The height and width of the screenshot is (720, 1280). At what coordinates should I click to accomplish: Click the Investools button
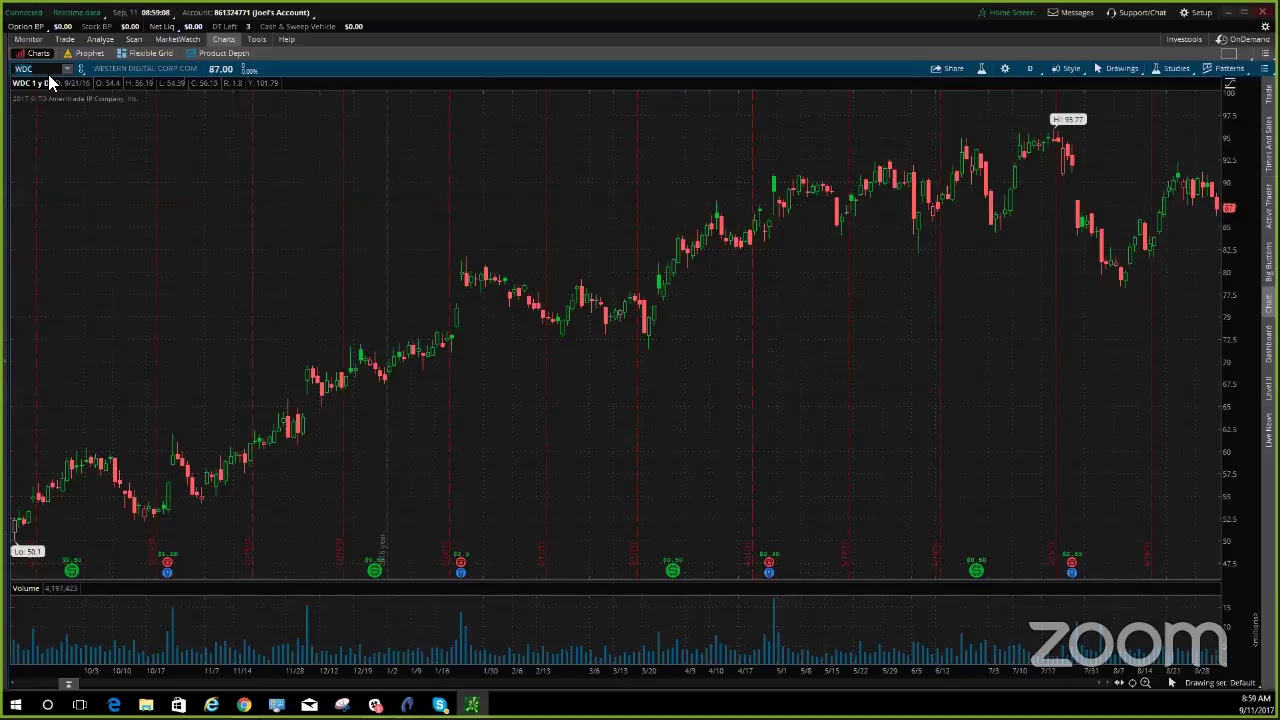1184,40
